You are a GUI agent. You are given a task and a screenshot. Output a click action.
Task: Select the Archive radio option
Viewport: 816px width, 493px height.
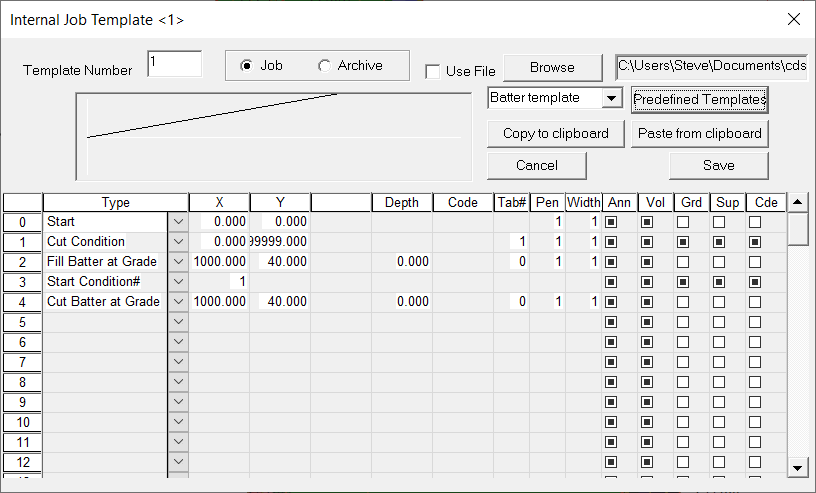tap(324, 66)
